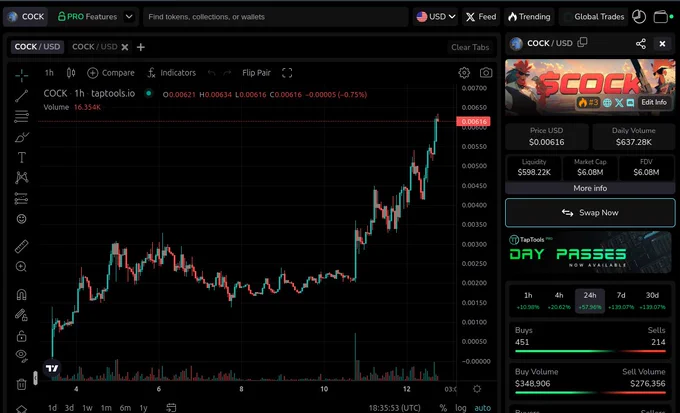Viewport: 680px width, 413px height.
Task: Focus the token search field
Action: pyautogui.click(x=276, y=17)
